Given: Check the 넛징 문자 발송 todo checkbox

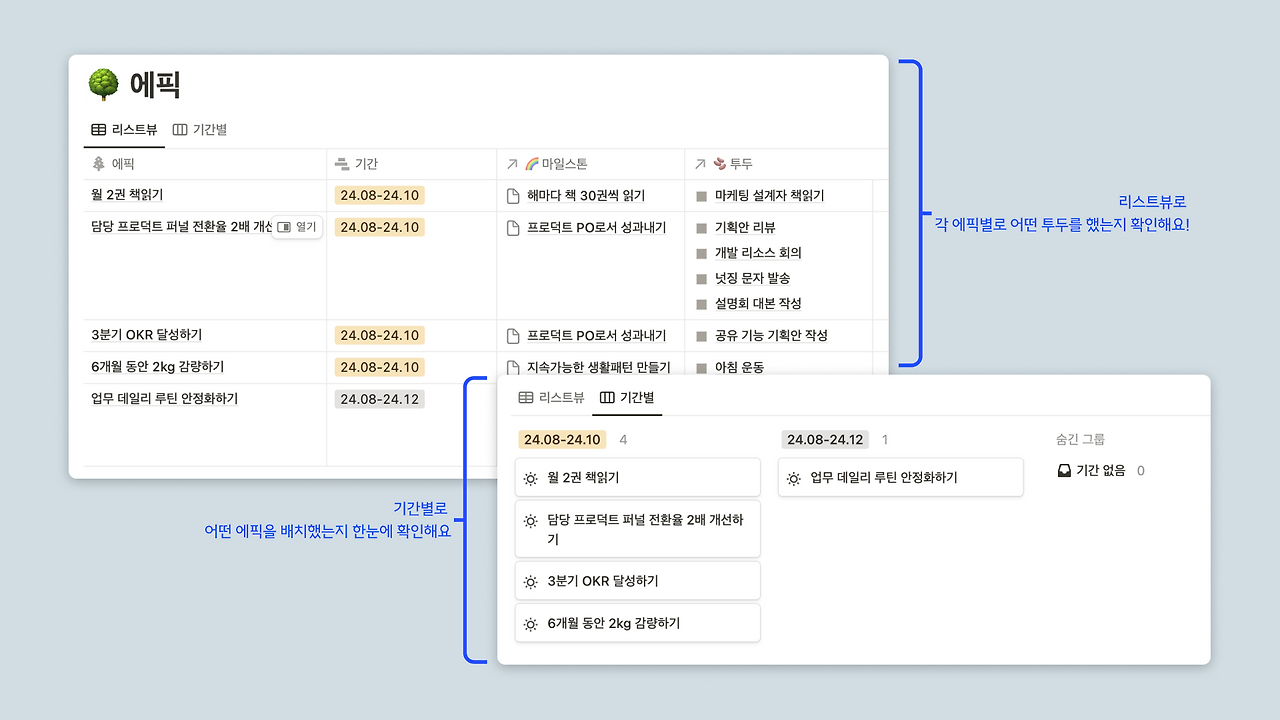Looking at the screenshot, I should 704,277.
